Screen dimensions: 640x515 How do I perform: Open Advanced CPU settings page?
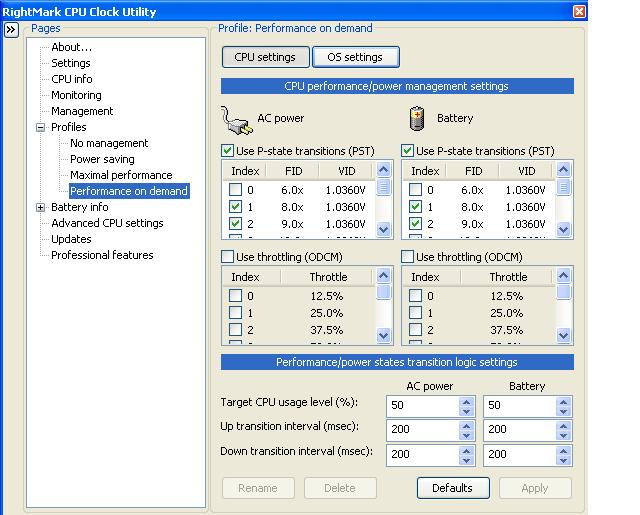[107, 223]
